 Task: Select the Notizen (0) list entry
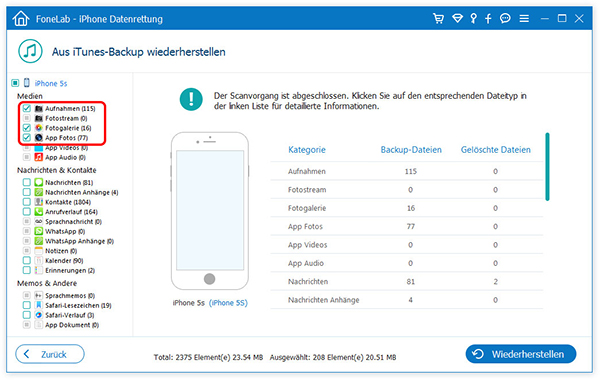tap(61, 251)
